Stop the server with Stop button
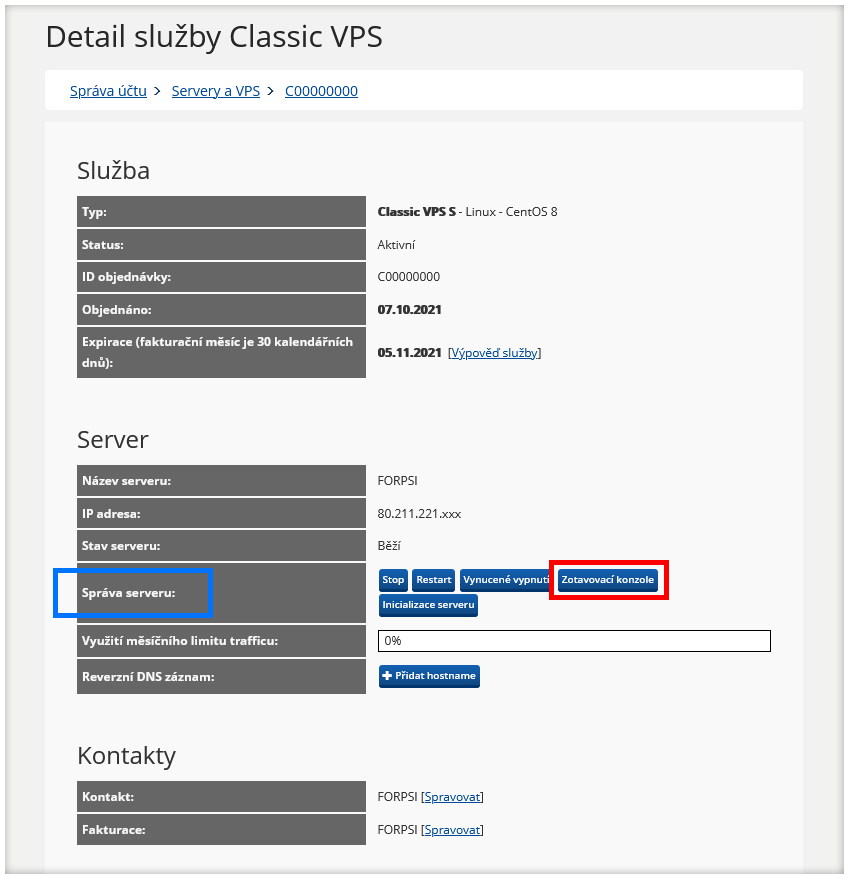The height and width of the screenshot is (879, 849). 393,580
